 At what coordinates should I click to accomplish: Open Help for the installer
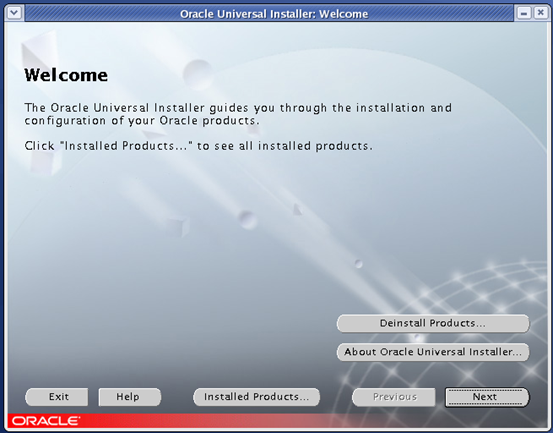click(130, 397)
